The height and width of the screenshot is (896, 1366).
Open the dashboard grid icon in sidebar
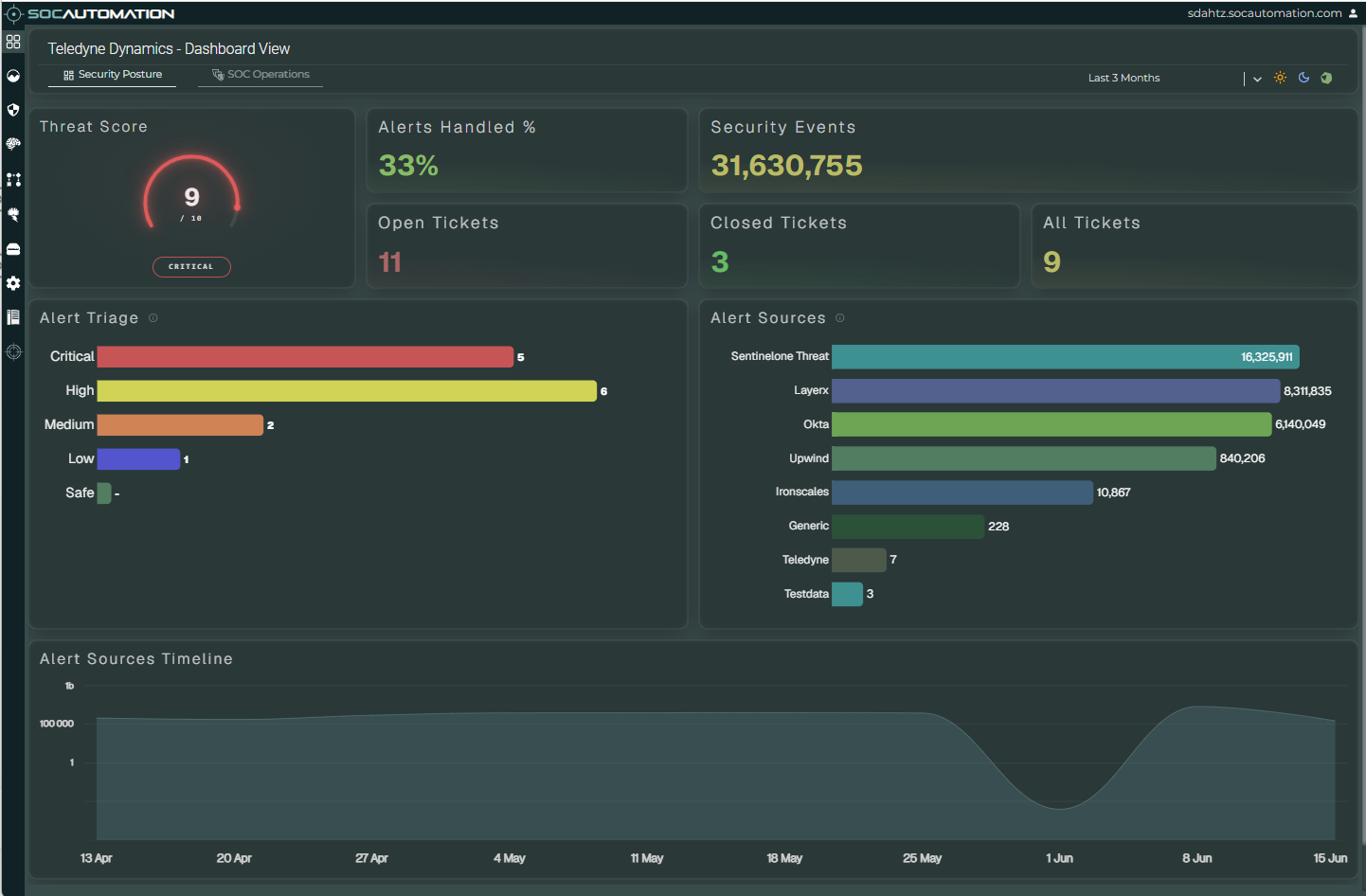13,42
